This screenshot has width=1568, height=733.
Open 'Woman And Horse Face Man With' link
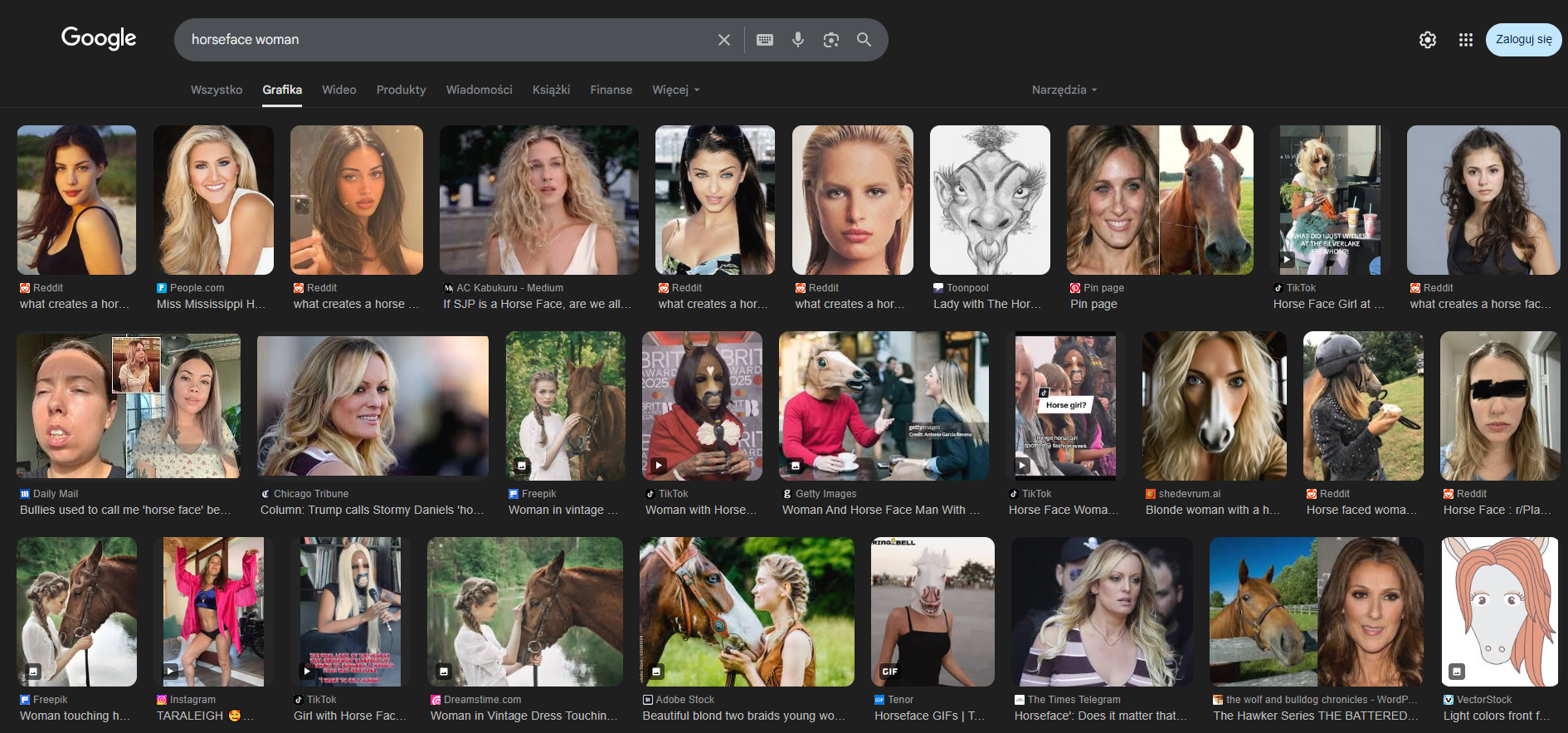click(881, 510)
